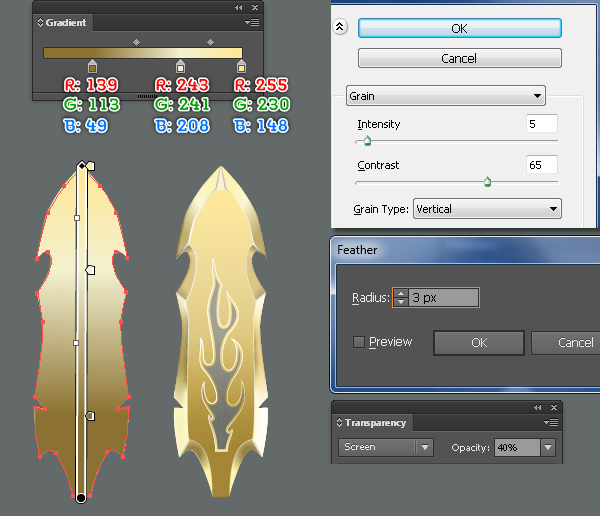
Task: Cycle Transparency panel view arrows
Action: [339, 422]
